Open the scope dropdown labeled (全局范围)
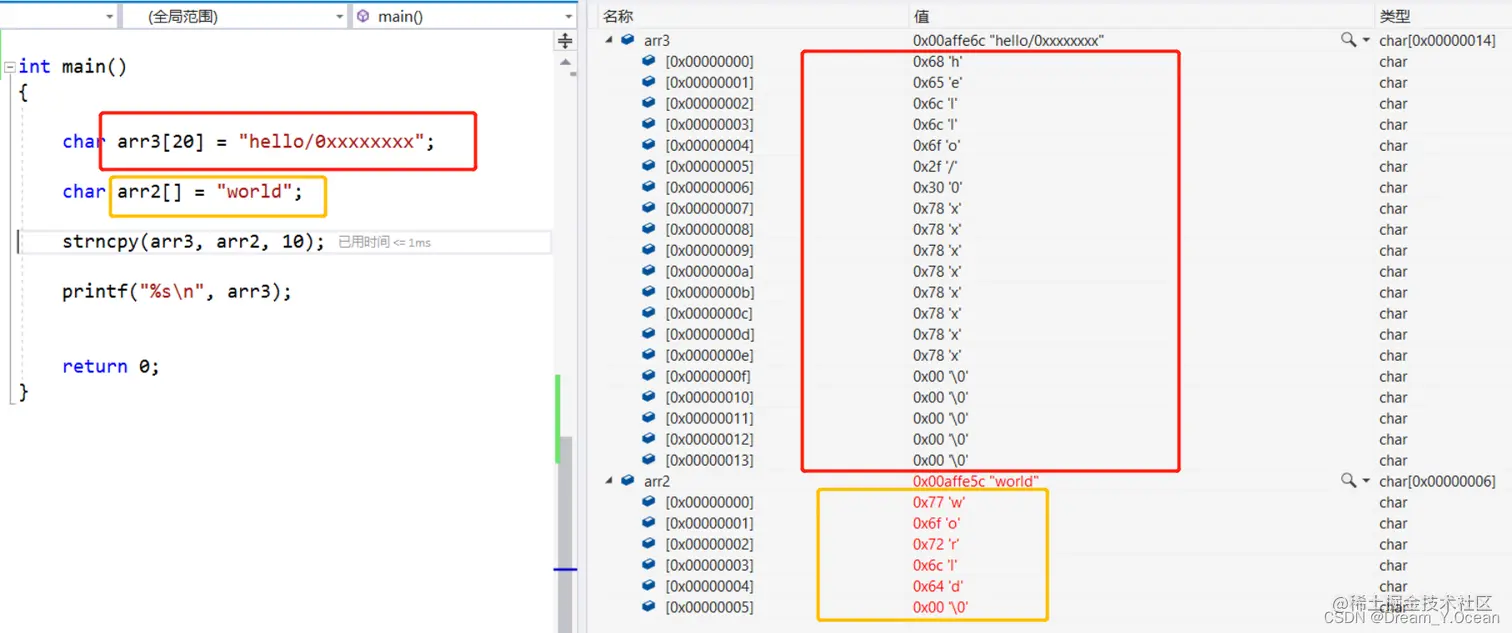Screen dimensions: 1512x633 (233, 16)
